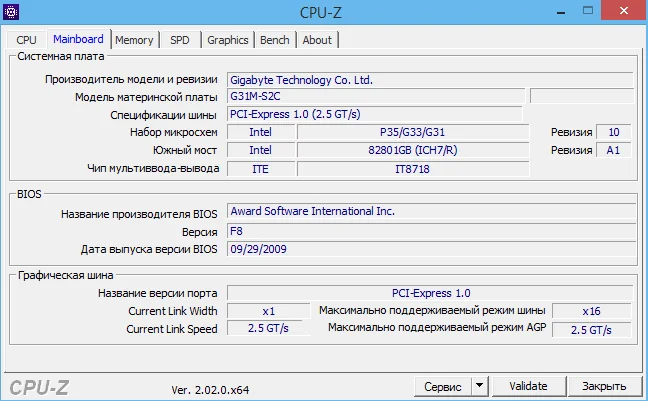Click the CPU-Z app icon in title bar
The height and width of the screenshot is (401, 648).
11,12
